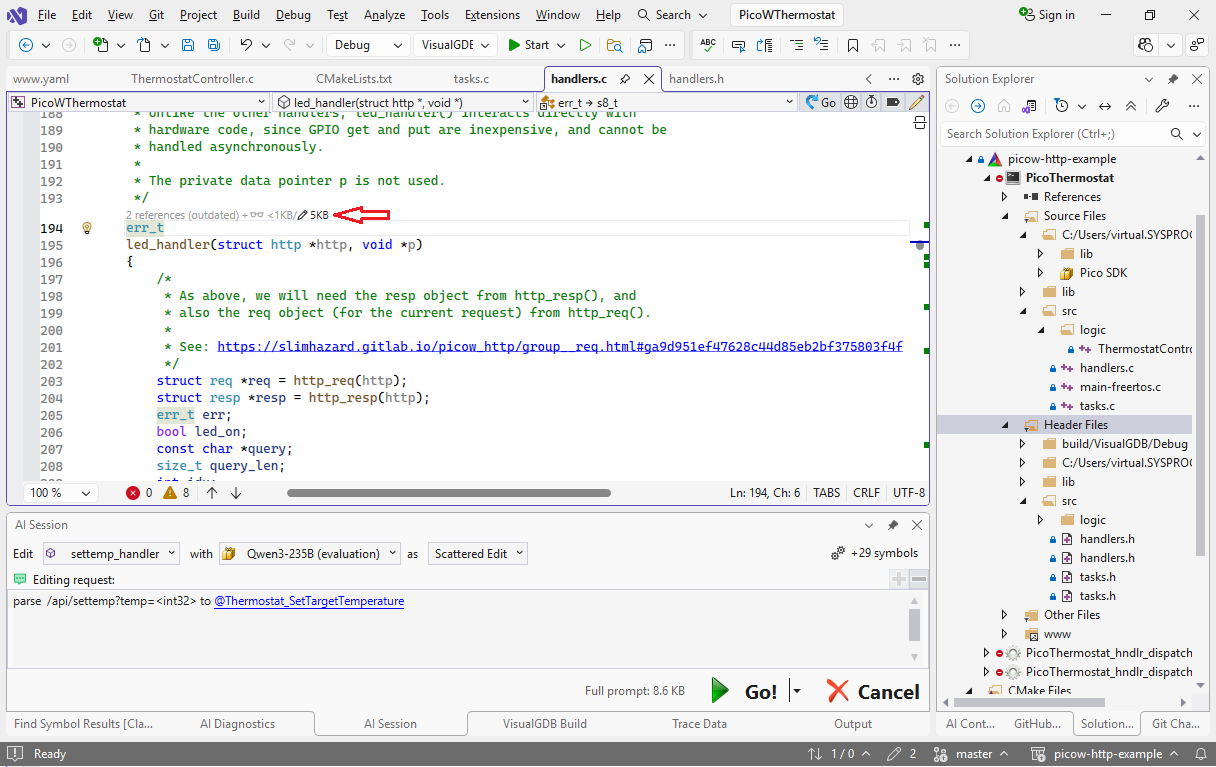Viewport: 1216px width, 767px height.
Task: Toggle pin on the handlers.c tab
Action: (625, 79)
